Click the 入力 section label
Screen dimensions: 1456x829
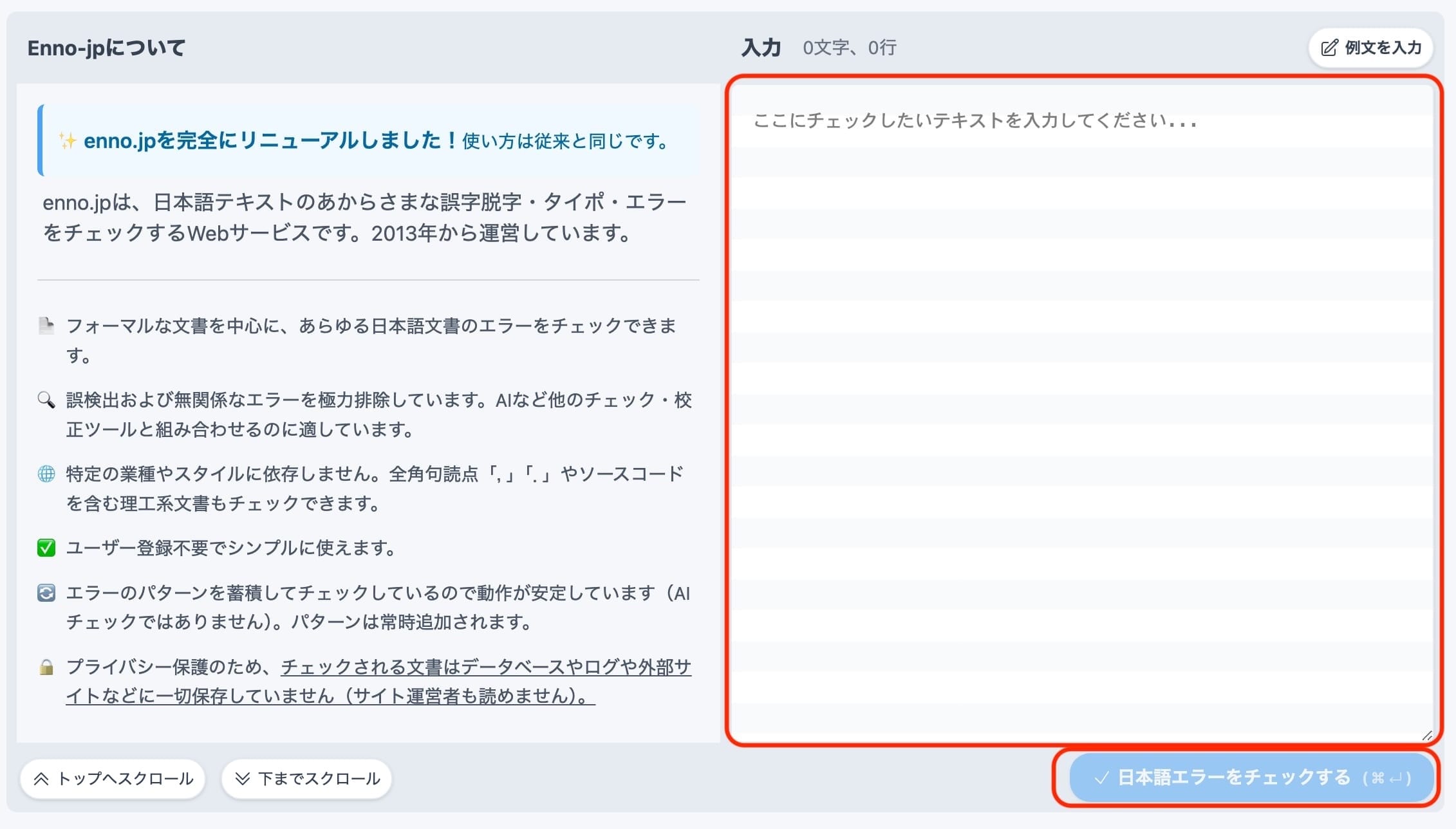click(761, 46)
